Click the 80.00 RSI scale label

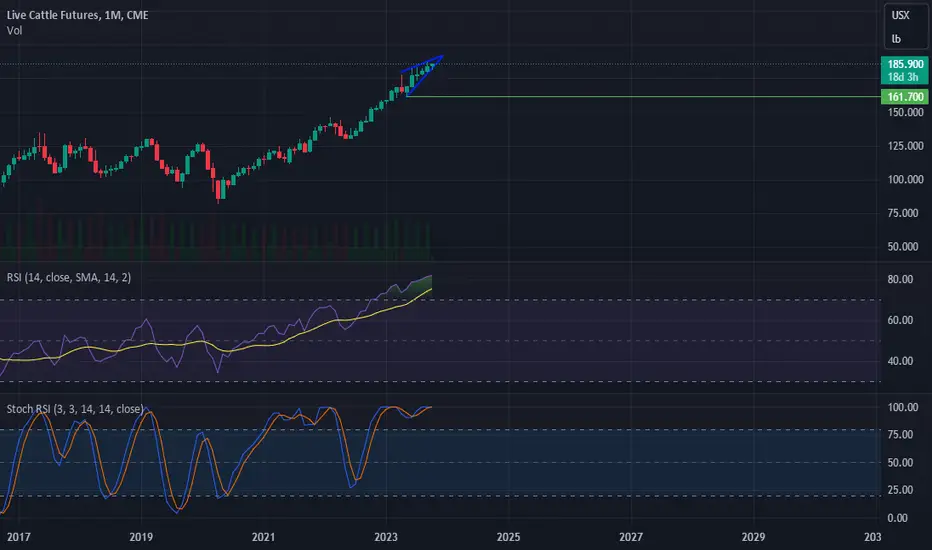point(900,279)
